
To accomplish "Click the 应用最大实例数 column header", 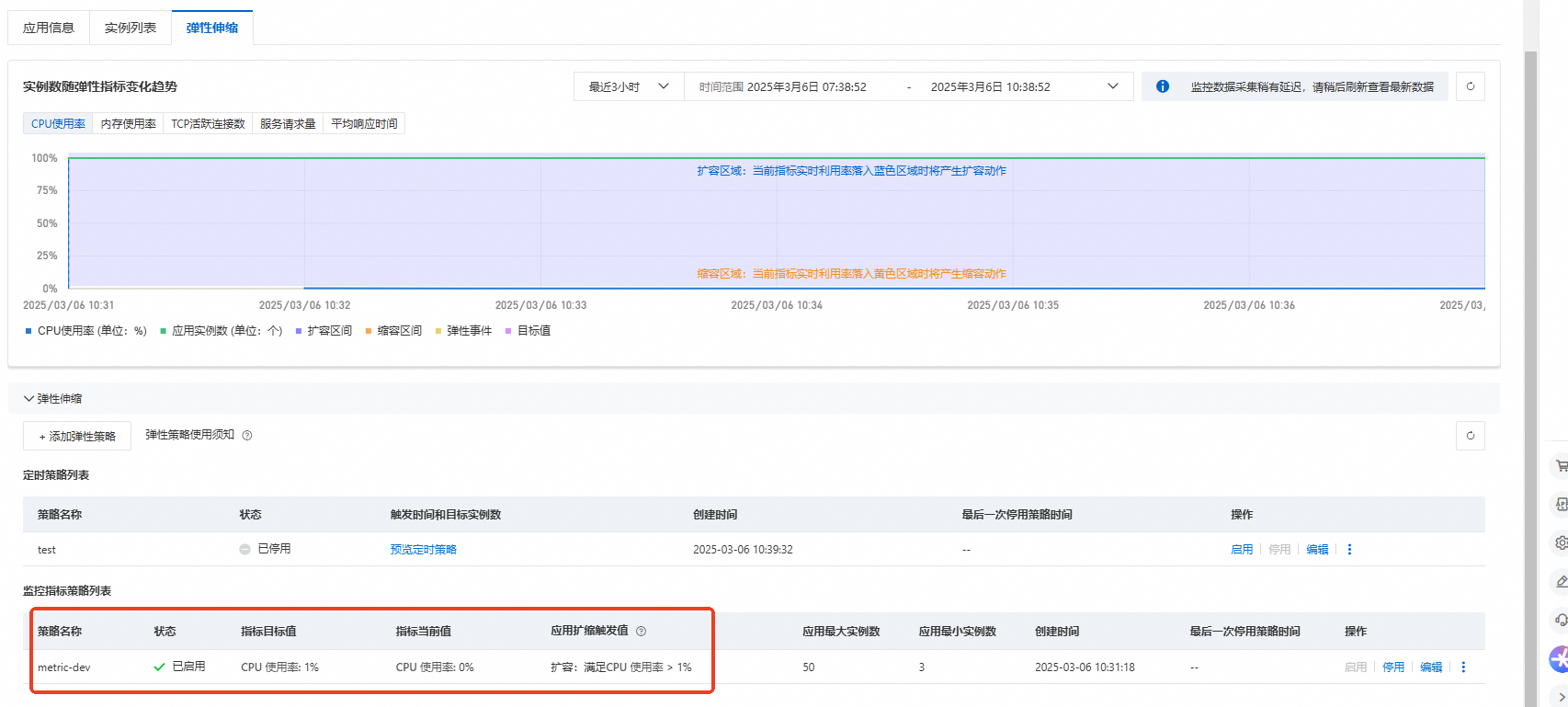I will [841, 632].
